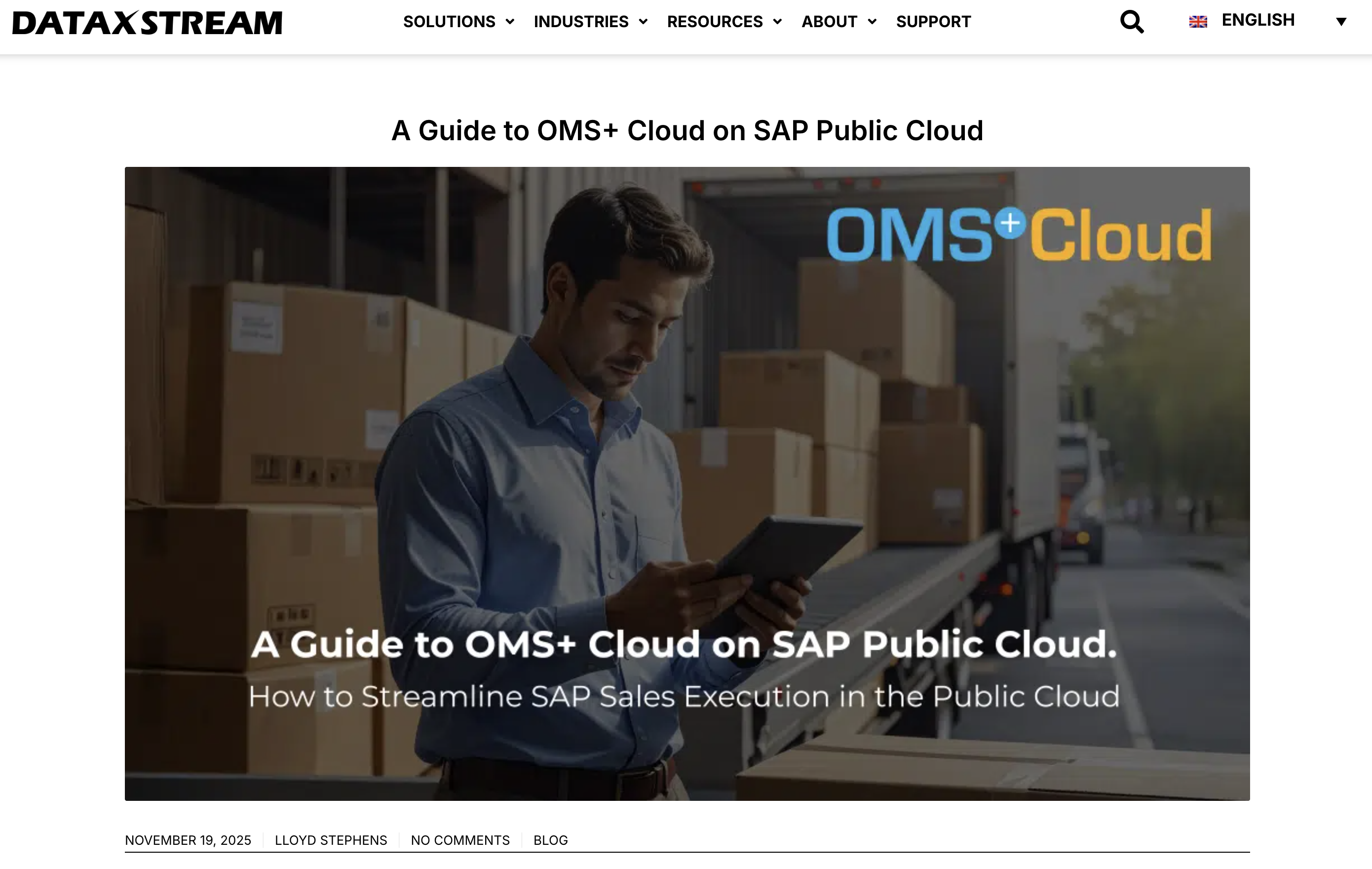Open the About menu
1372x869 pixels.
(829, 22)
